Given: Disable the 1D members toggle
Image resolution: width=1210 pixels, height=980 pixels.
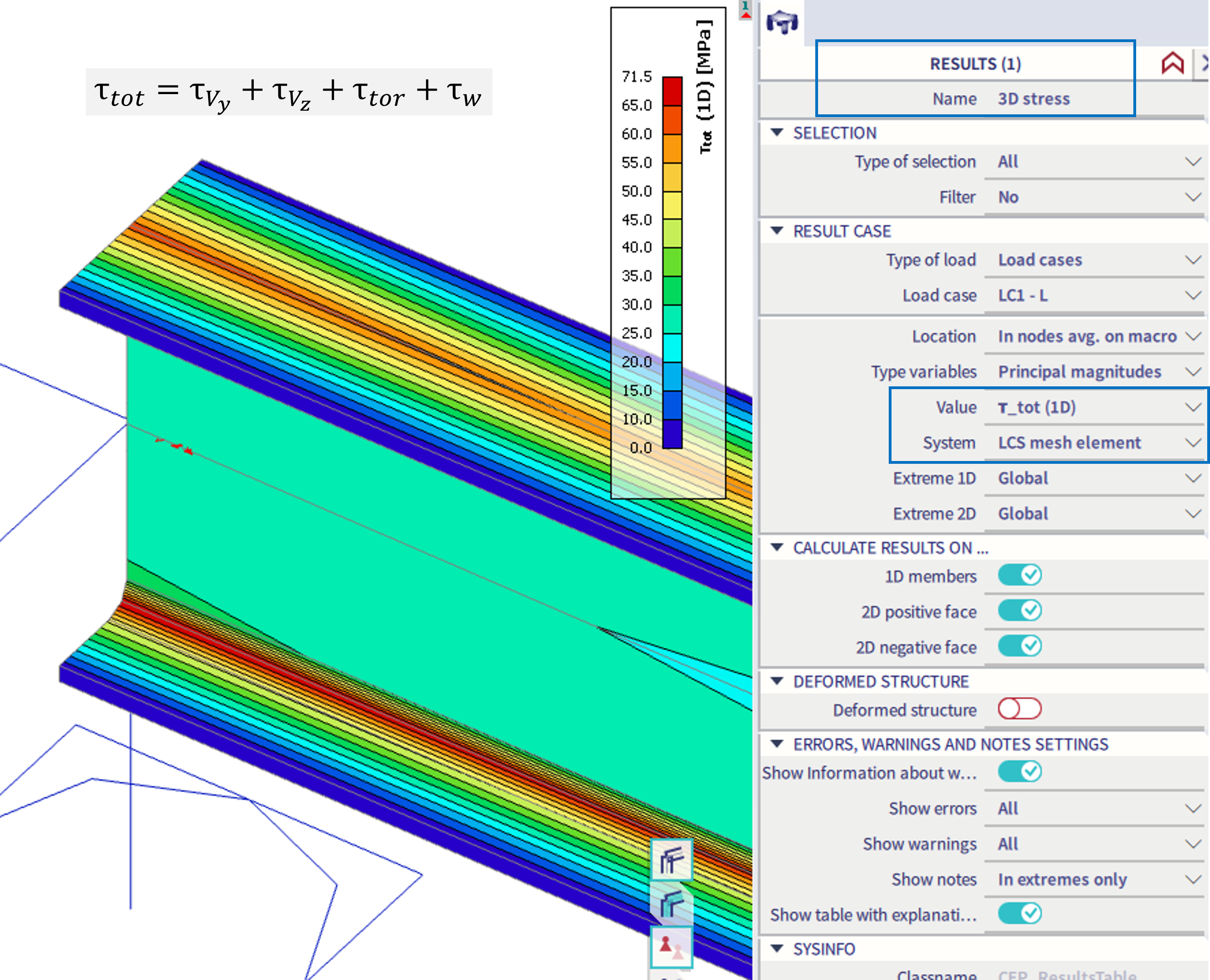Looking at the screenshot, I should coord(1019,575).
